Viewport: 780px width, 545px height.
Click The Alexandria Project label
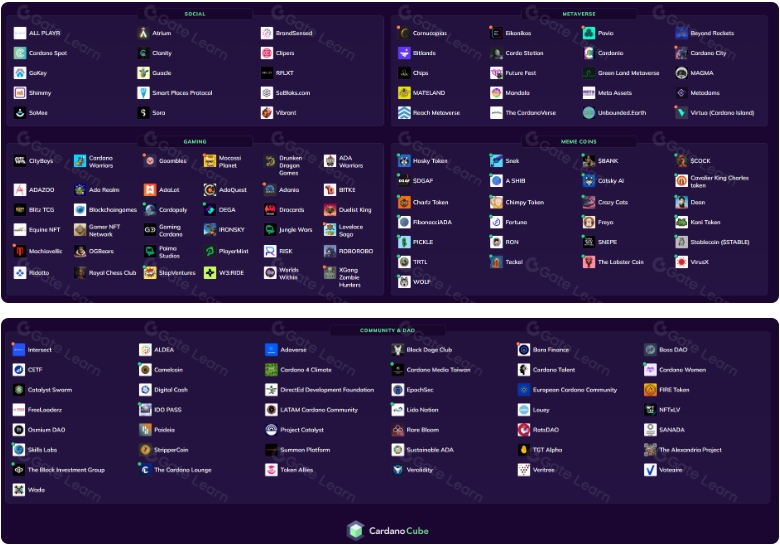pos(690,450)
